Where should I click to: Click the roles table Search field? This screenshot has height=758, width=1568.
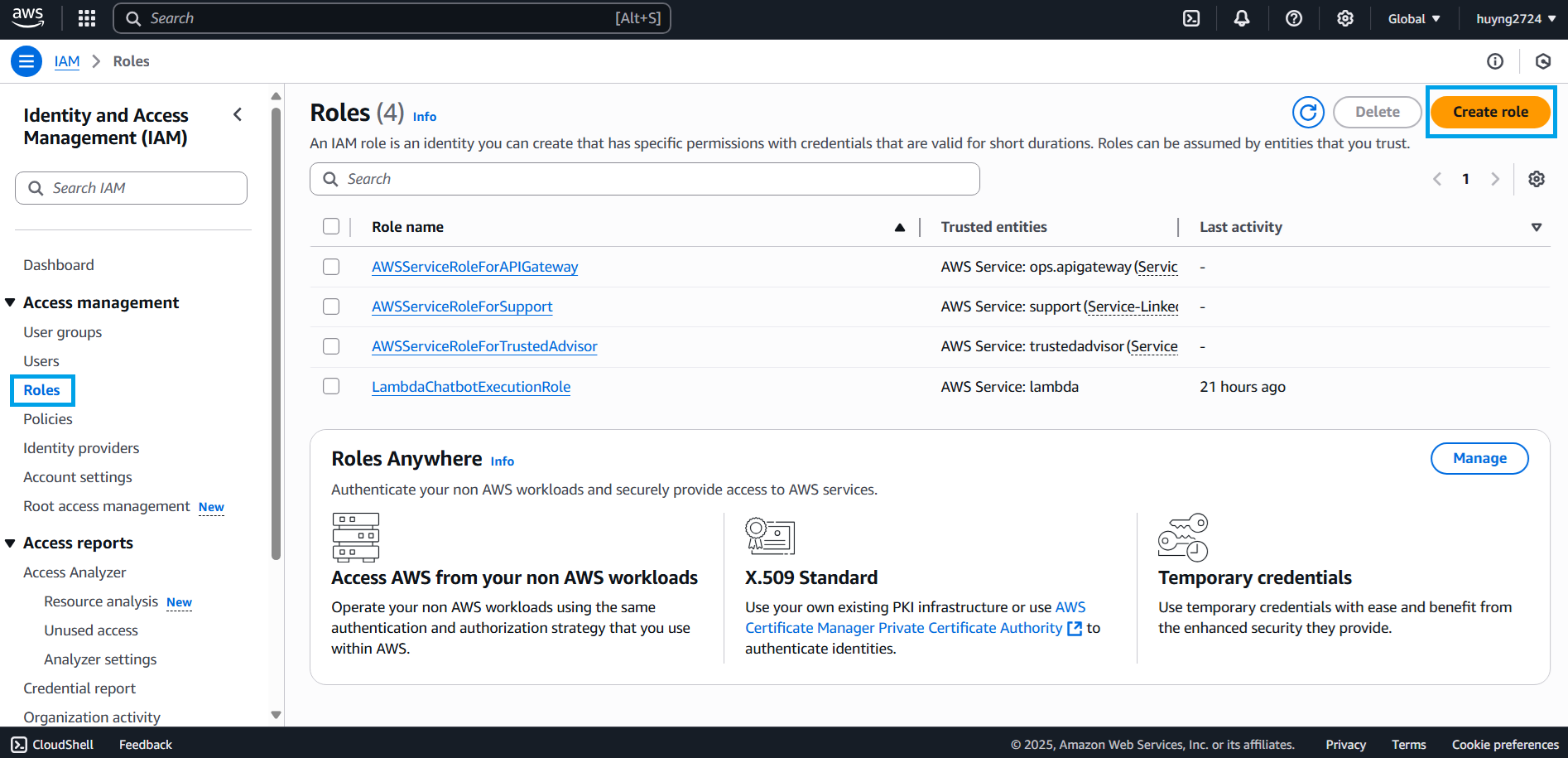coord(645,179)
